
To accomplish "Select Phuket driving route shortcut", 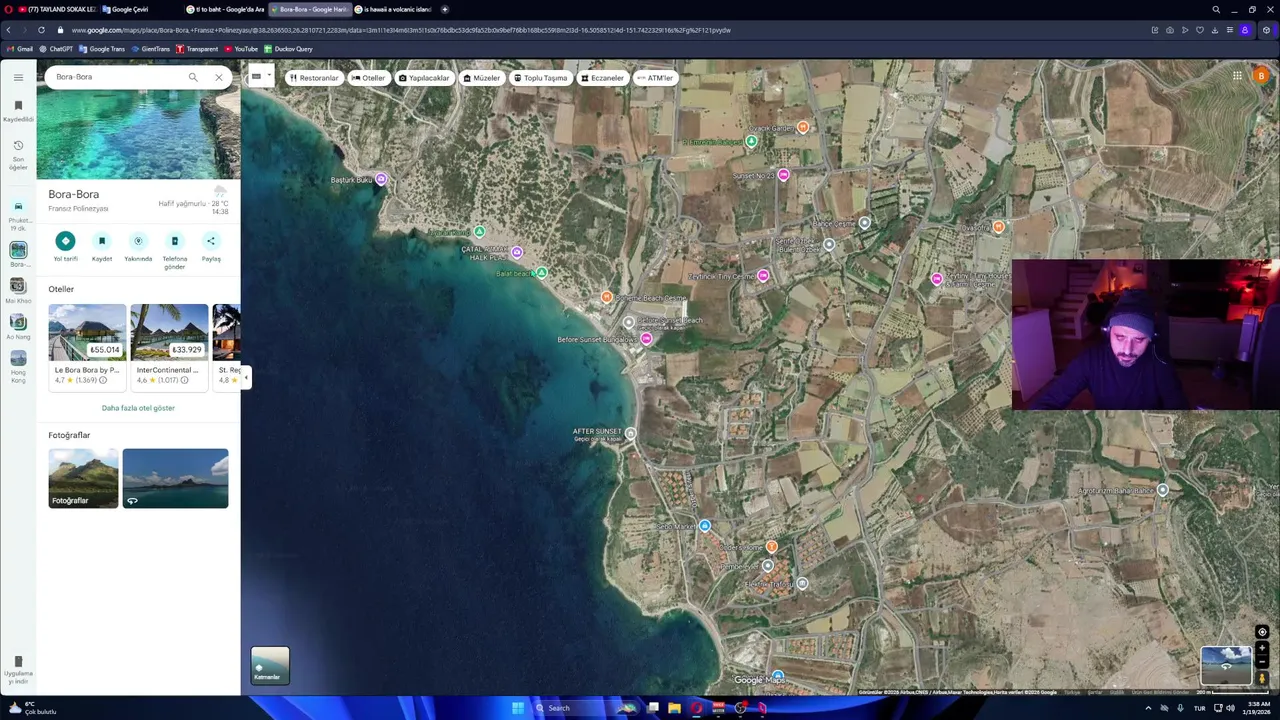I will [18, 216].
